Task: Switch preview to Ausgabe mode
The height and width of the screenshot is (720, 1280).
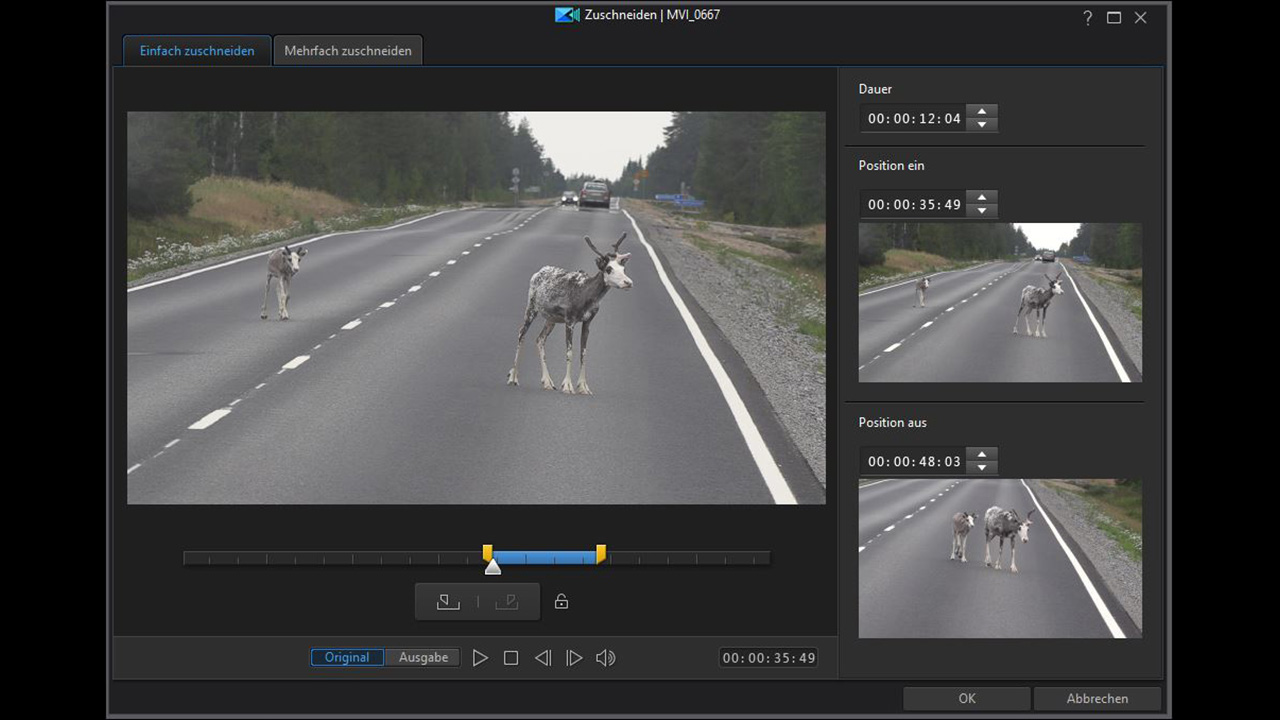Action: tap(423, 657)
